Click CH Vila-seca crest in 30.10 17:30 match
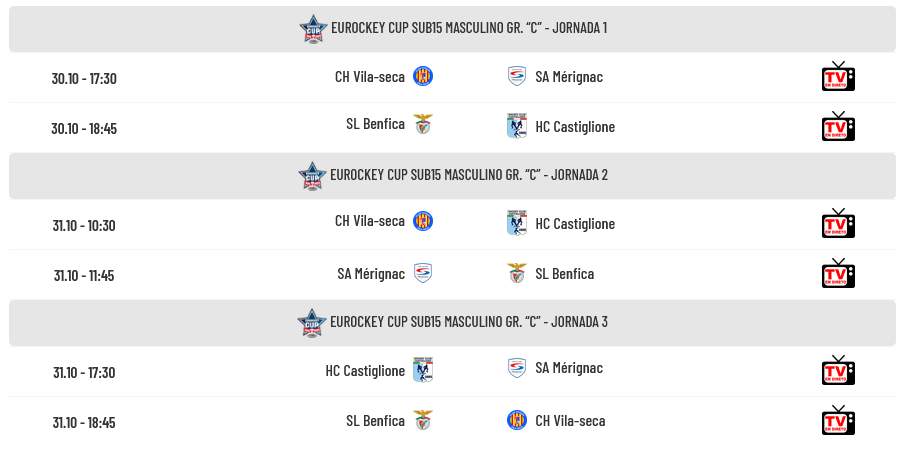Screen dimensions: 903x456 [x=423, y=76]
